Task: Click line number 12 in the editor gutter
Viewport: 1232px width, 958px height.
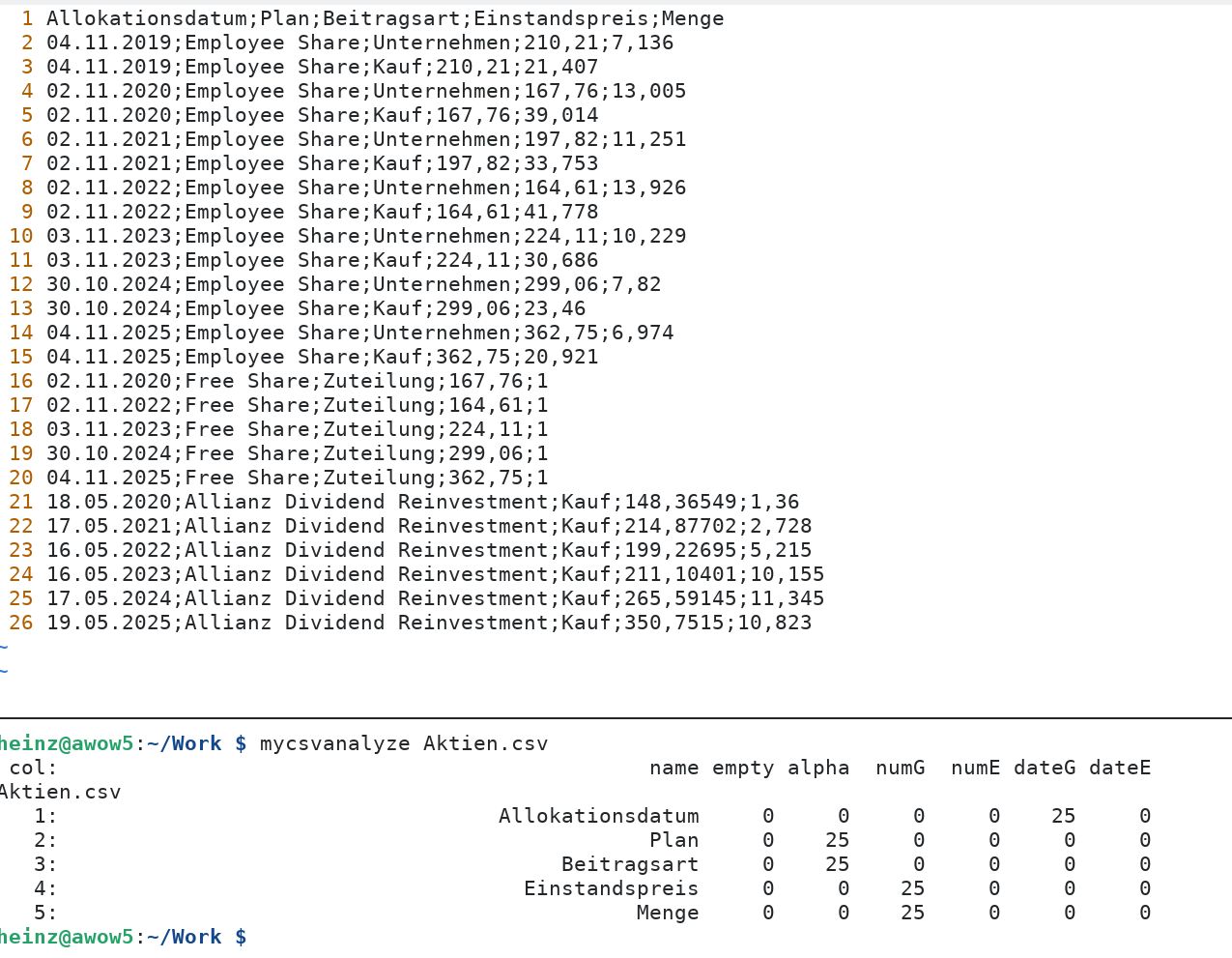Action: (21, 284)
